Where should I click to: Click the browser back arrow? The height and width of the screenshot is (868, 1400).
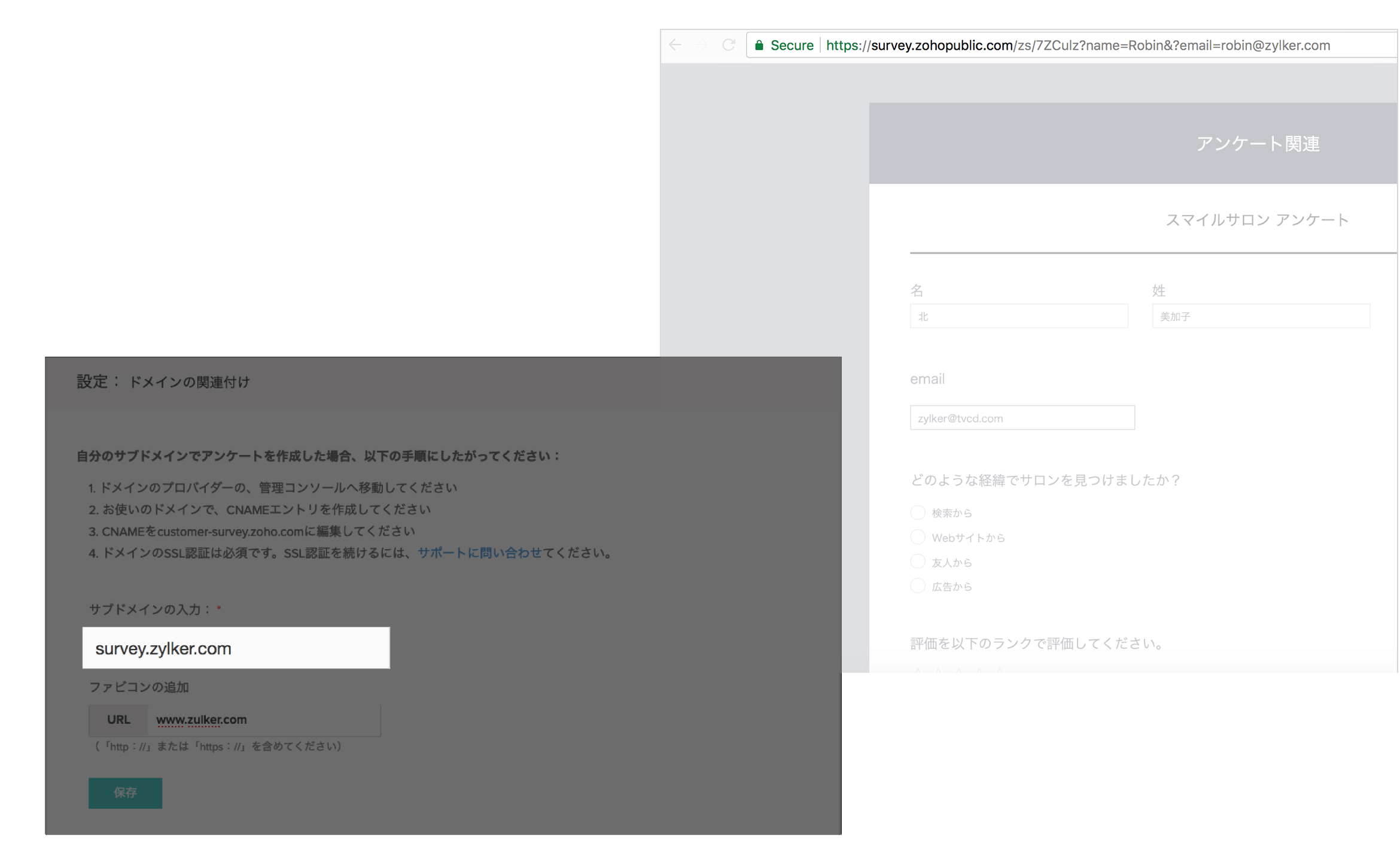(x=675, y=45)
